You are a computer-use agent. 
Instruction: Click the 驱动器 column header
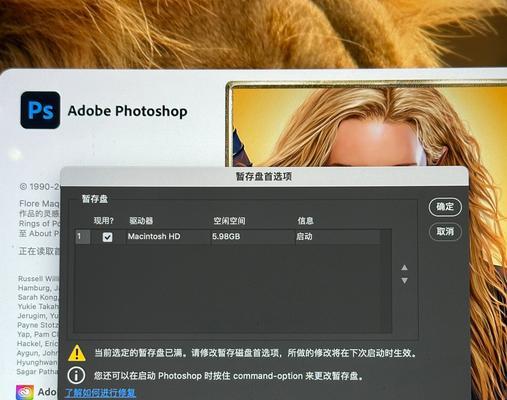tap(141, 221)
